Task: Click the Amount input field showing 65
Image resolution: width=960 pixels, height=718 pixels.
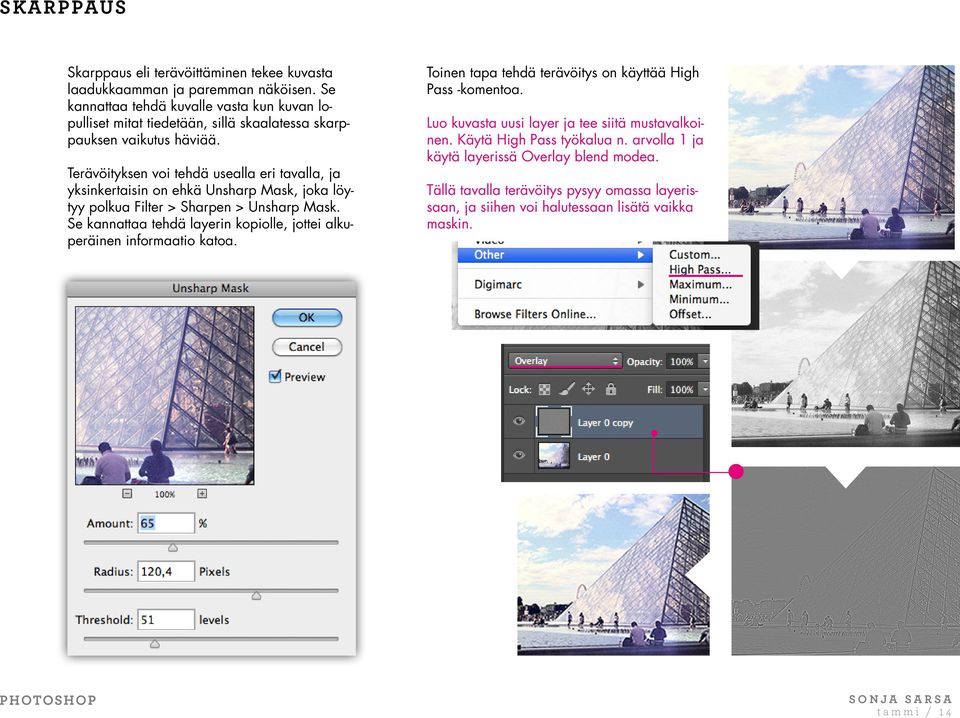Action: pos(165,523)
